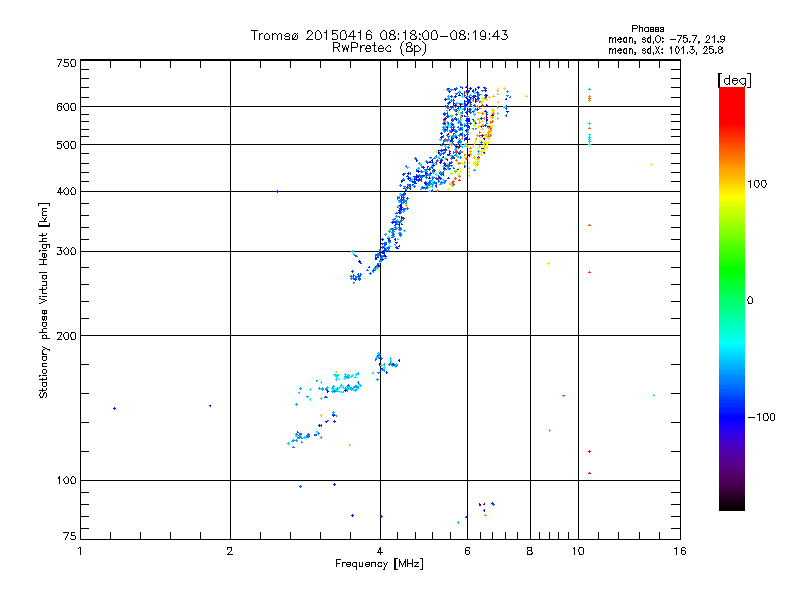800x600 pixels.
Task: Click the x-axis tick label '4'
Action: pos(380,551)
